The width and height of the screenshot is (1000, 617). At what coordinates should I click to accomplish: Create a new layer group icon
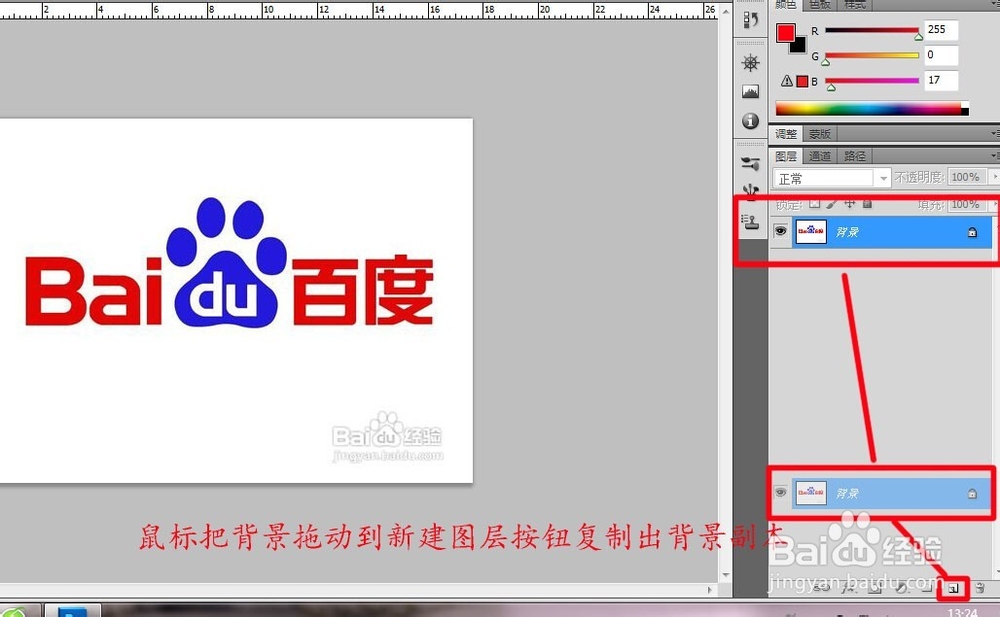pyautogui.click(x=927, y=588)
